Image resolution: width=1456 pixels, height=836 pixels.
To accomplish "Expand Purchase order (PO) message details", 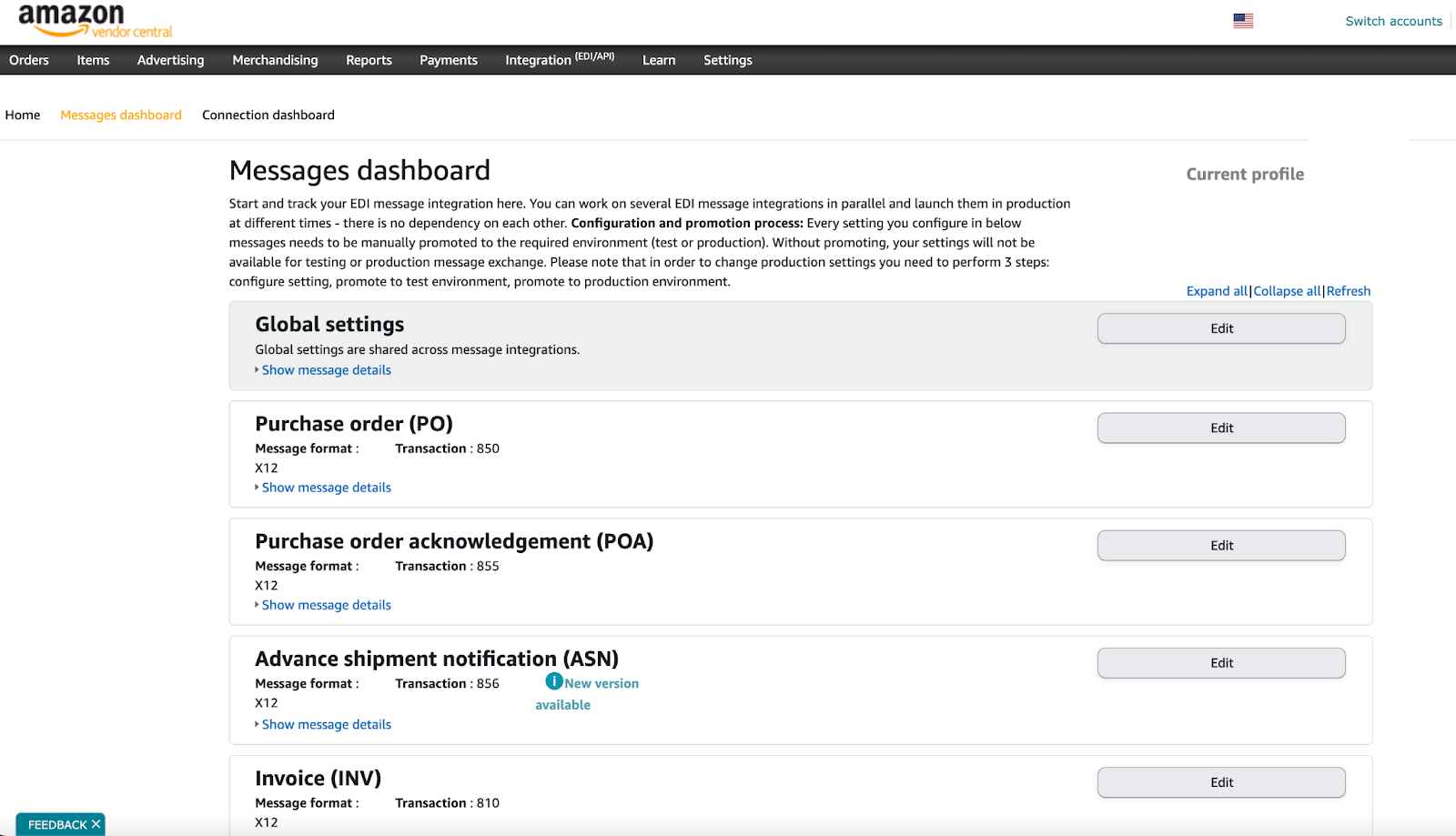I will coord(326,488).
